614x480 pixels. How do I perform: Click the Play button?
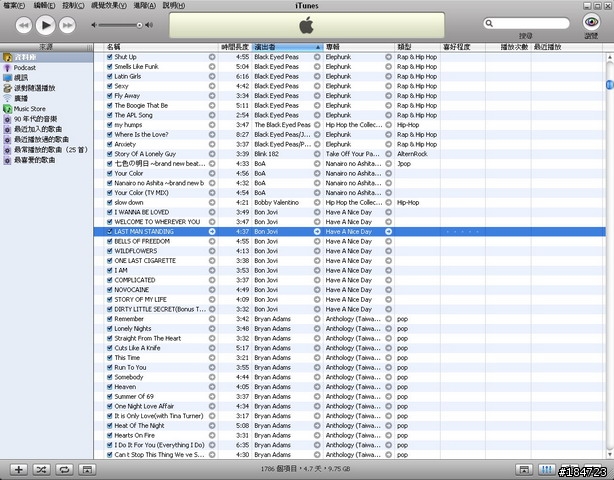click(x=45, y=25)
